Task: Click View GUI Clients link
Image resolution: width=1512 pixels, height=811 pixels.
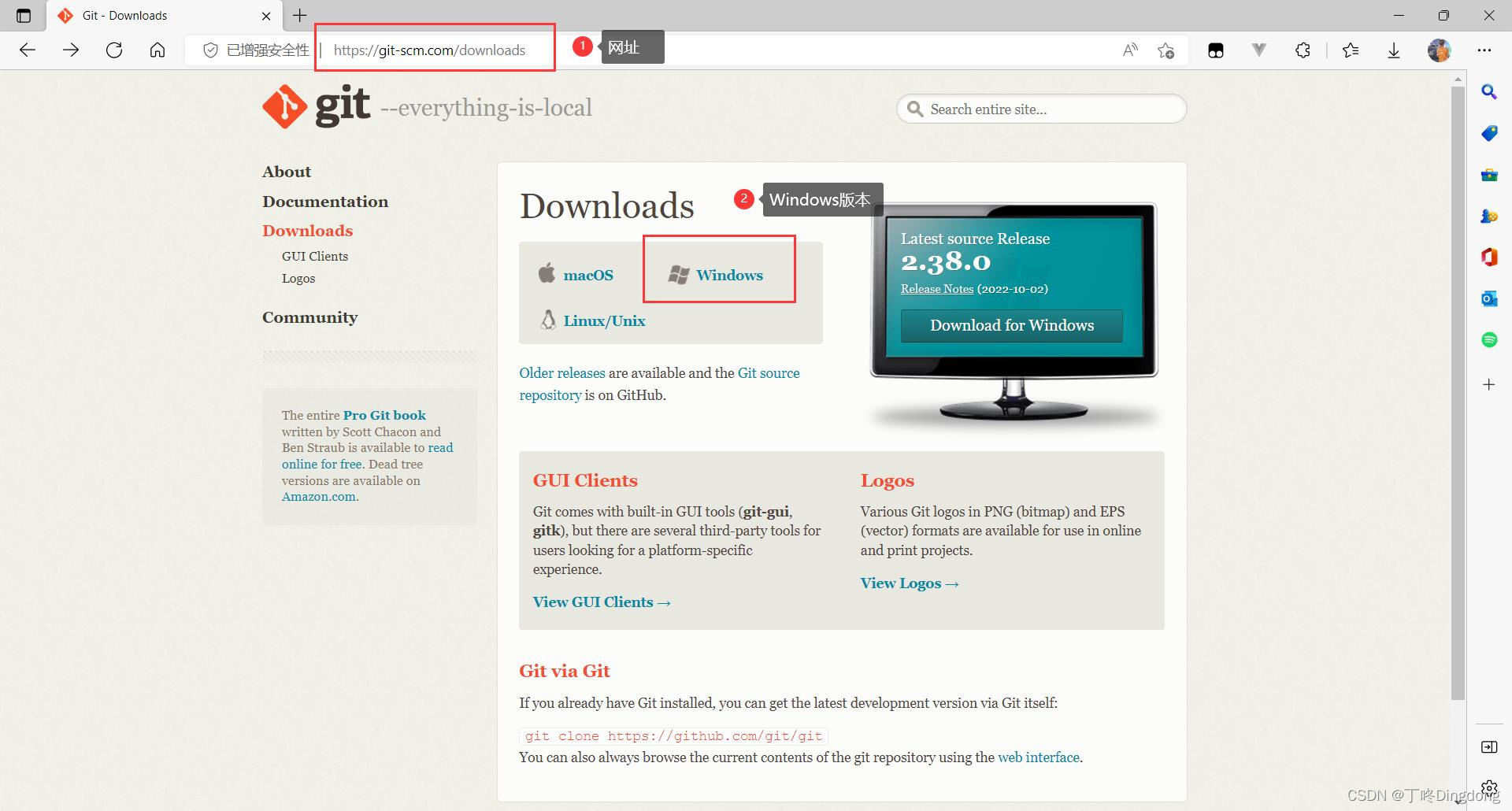Action: (602, 602)
